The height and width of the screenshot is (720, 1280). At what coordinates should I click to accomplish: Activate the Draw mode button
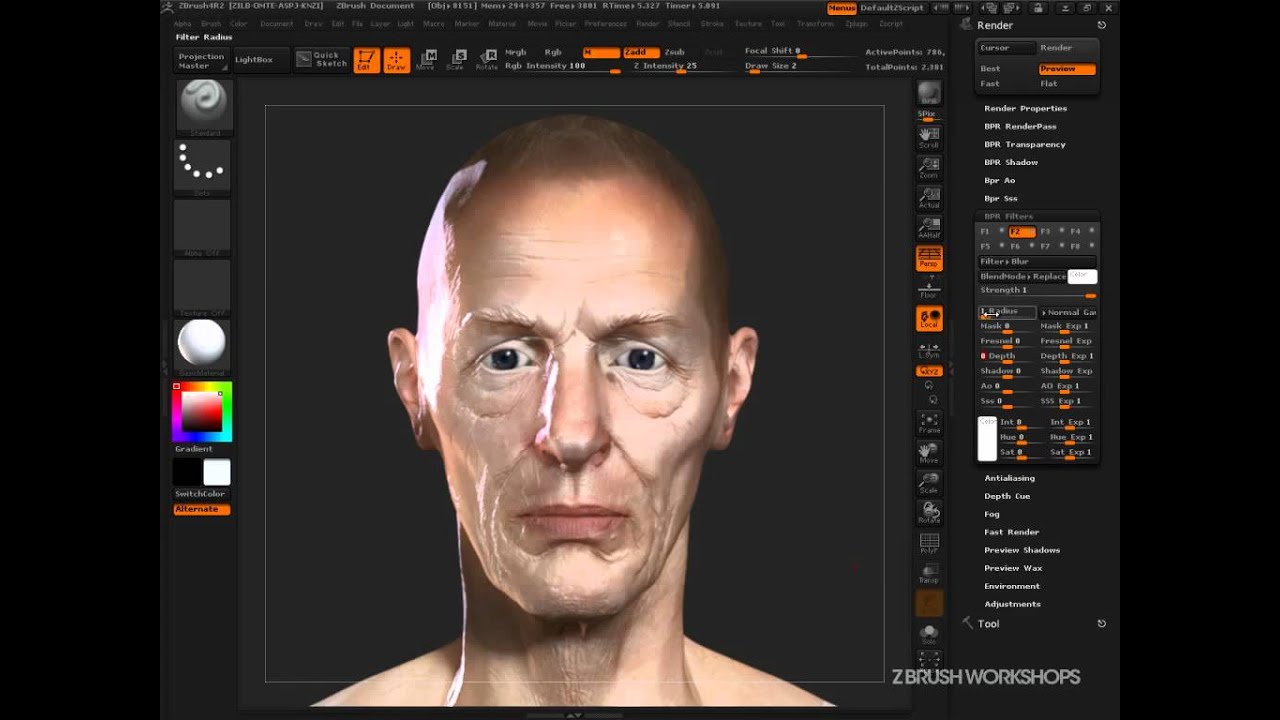click(397, 60)
